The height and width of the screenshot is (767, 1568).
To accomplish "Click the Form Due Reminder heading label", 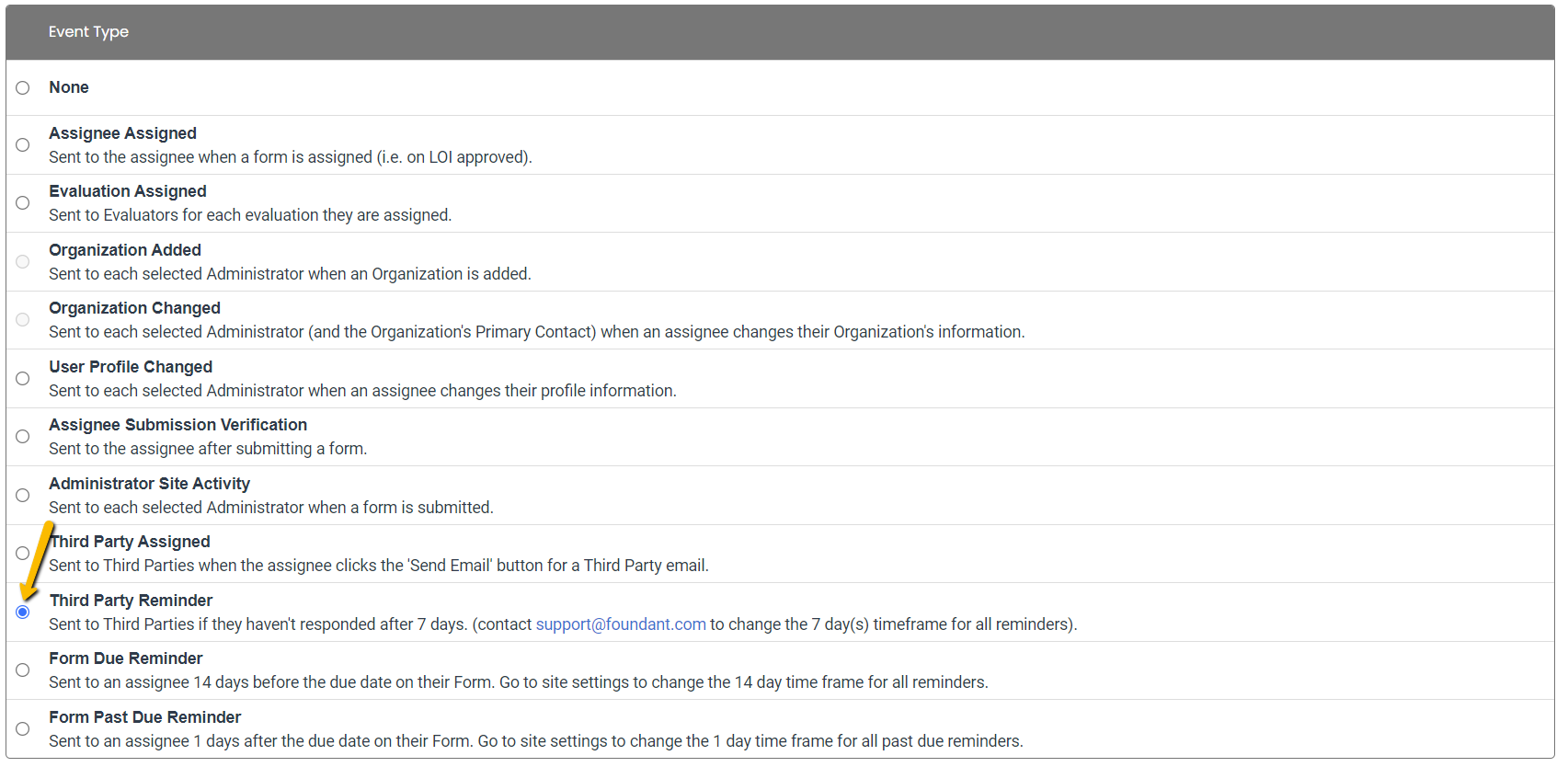I will [x=126, y=658].
